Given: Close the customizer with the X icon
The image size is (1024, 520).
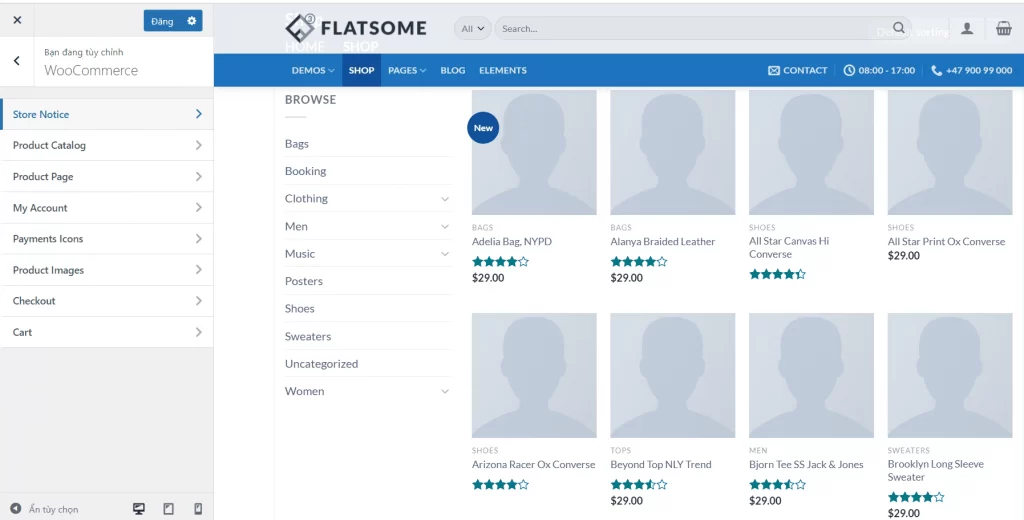Looking at the screenshot, I should click(x=17, y=20).
